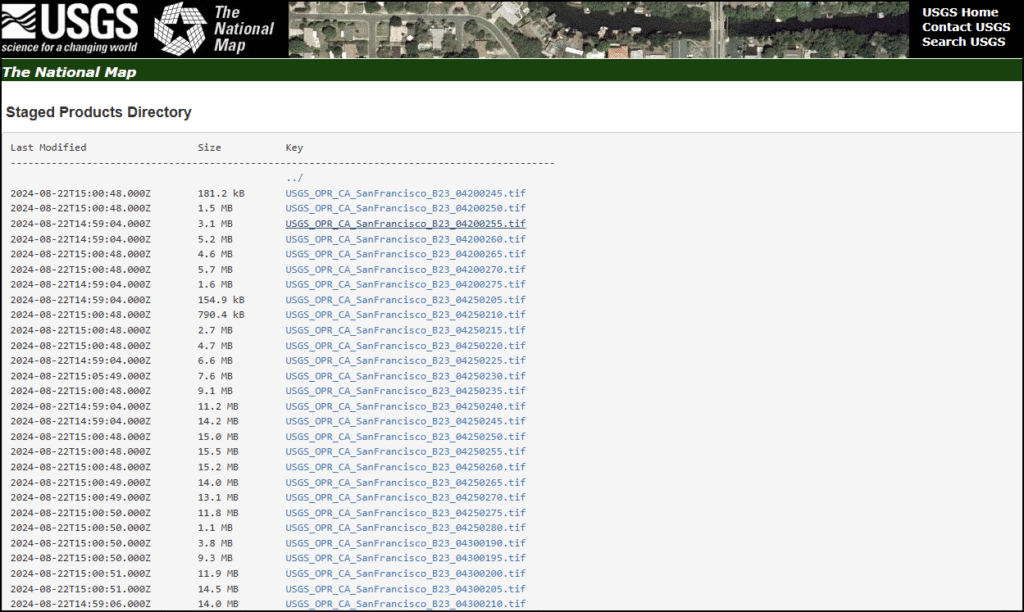Download the B23_04300190.tif file

pyautogui.click(x=405, y=543)
